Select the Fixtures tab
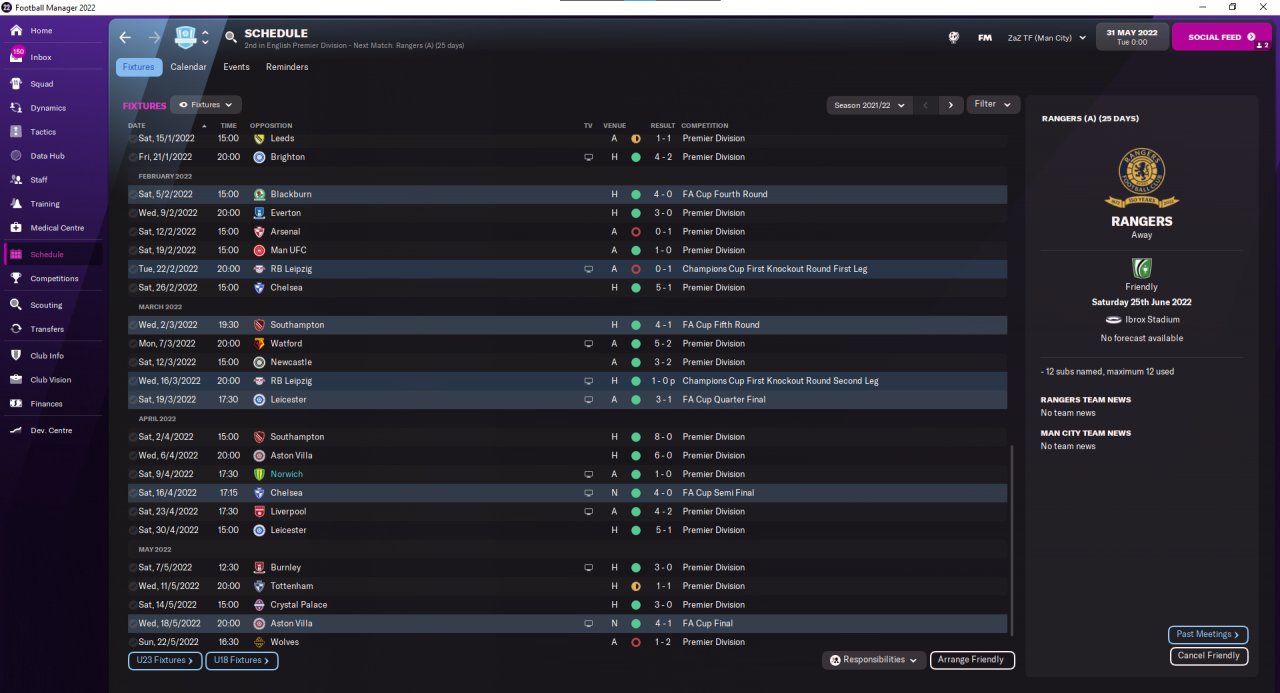 tap(139, 67)
